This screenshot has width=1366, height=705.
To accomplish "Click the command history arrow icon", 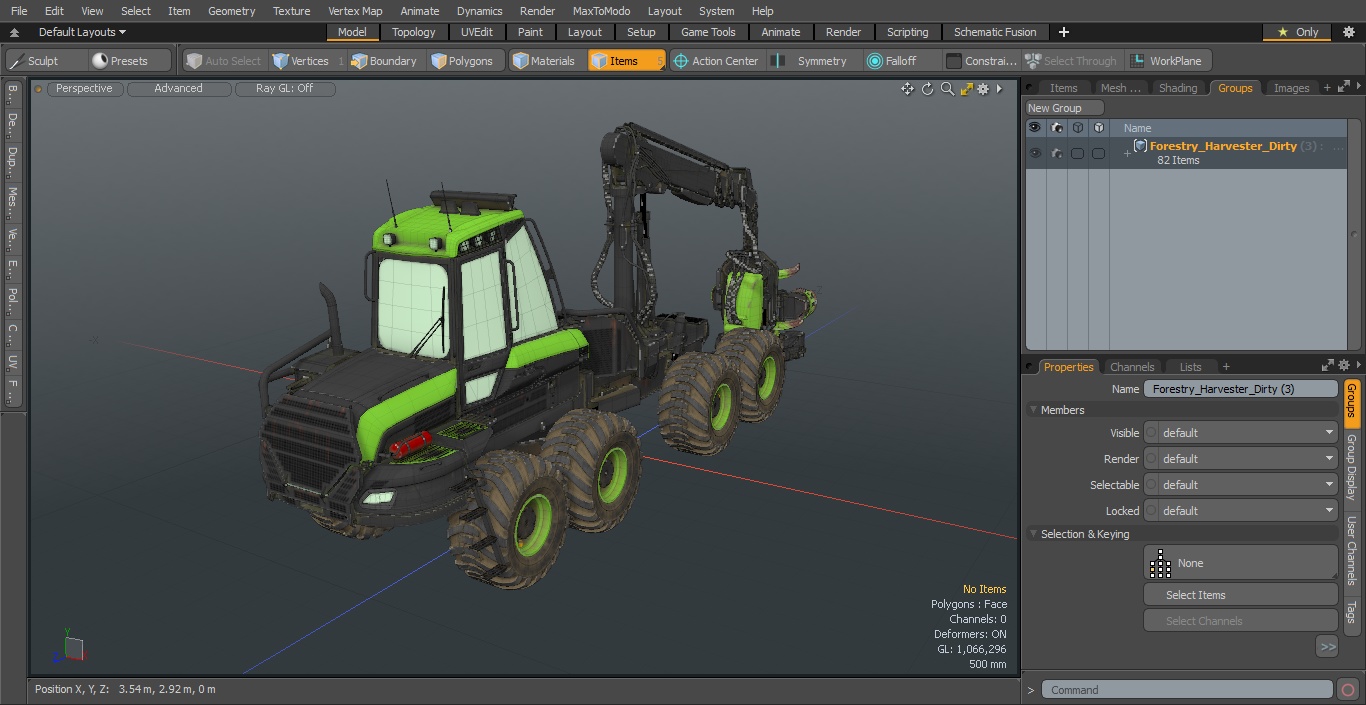I will coord(1031,690).
